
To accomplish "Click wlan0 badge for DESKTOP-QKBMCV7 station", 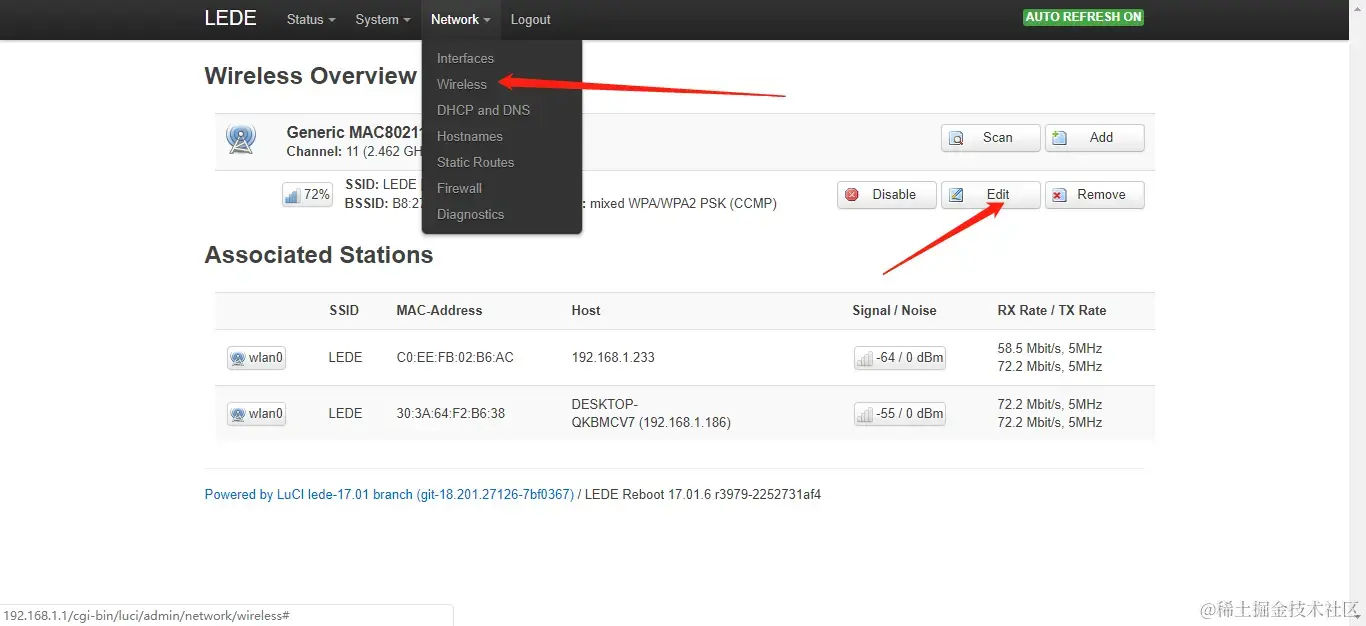I will pos(256,414).
